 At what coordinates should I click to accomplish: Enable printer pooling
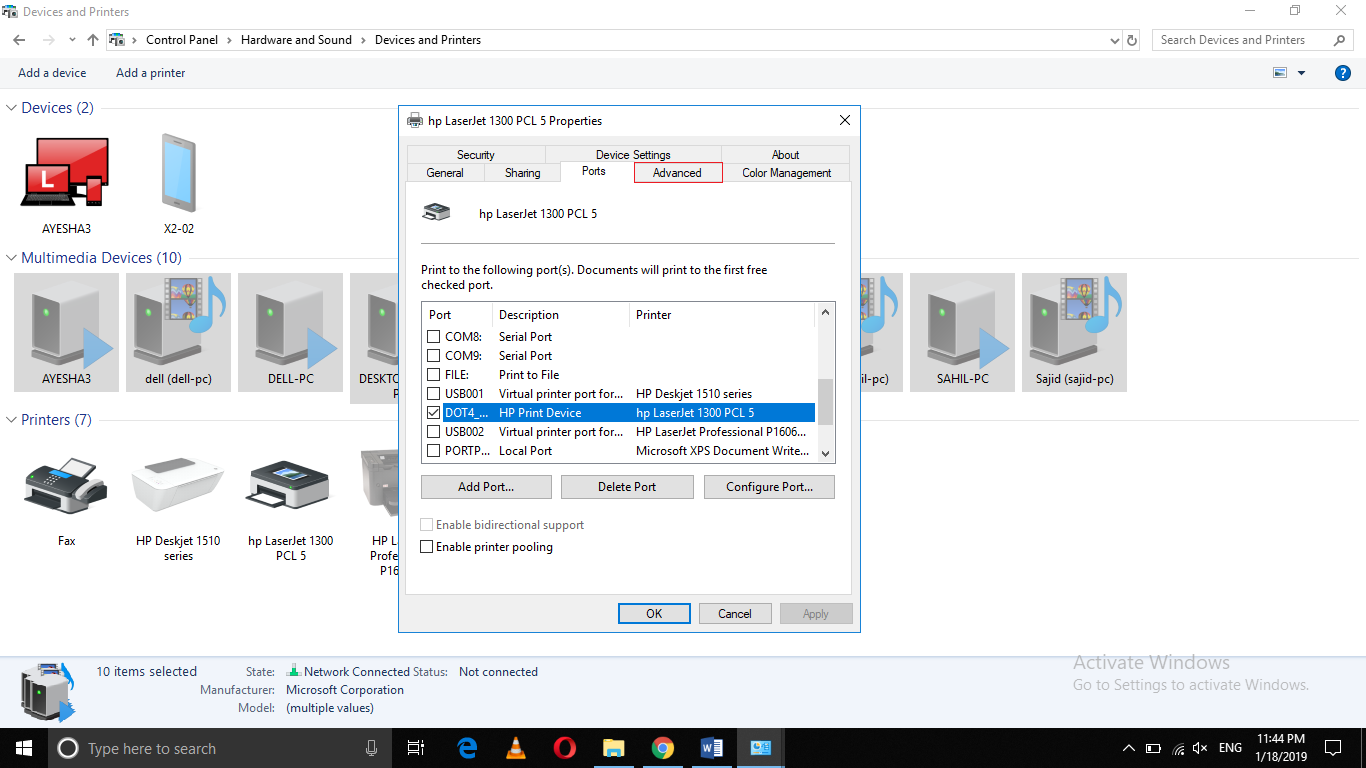(x=426, y=546)
